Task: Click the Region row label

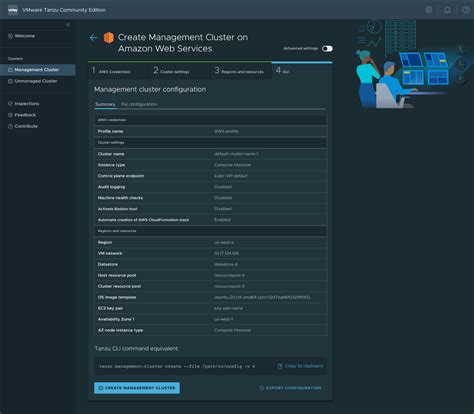Action: (x=105, y=242)
